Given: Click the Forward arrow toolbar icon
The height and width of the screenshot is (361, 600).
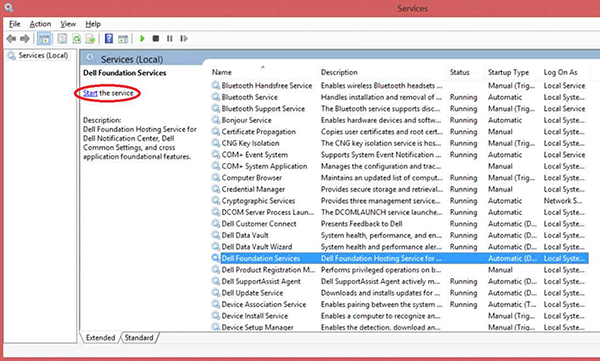Looking at the screenshot, I should coord(25,39).
